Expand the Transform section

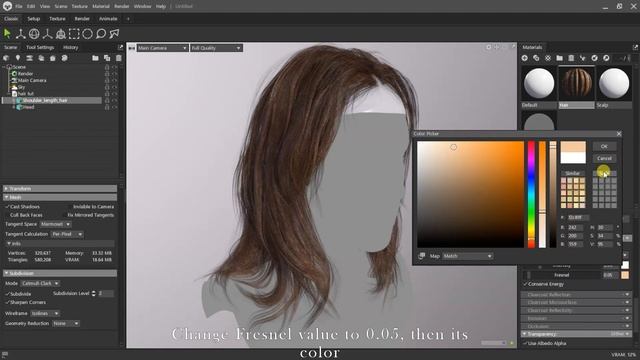(x=60, y=189)
